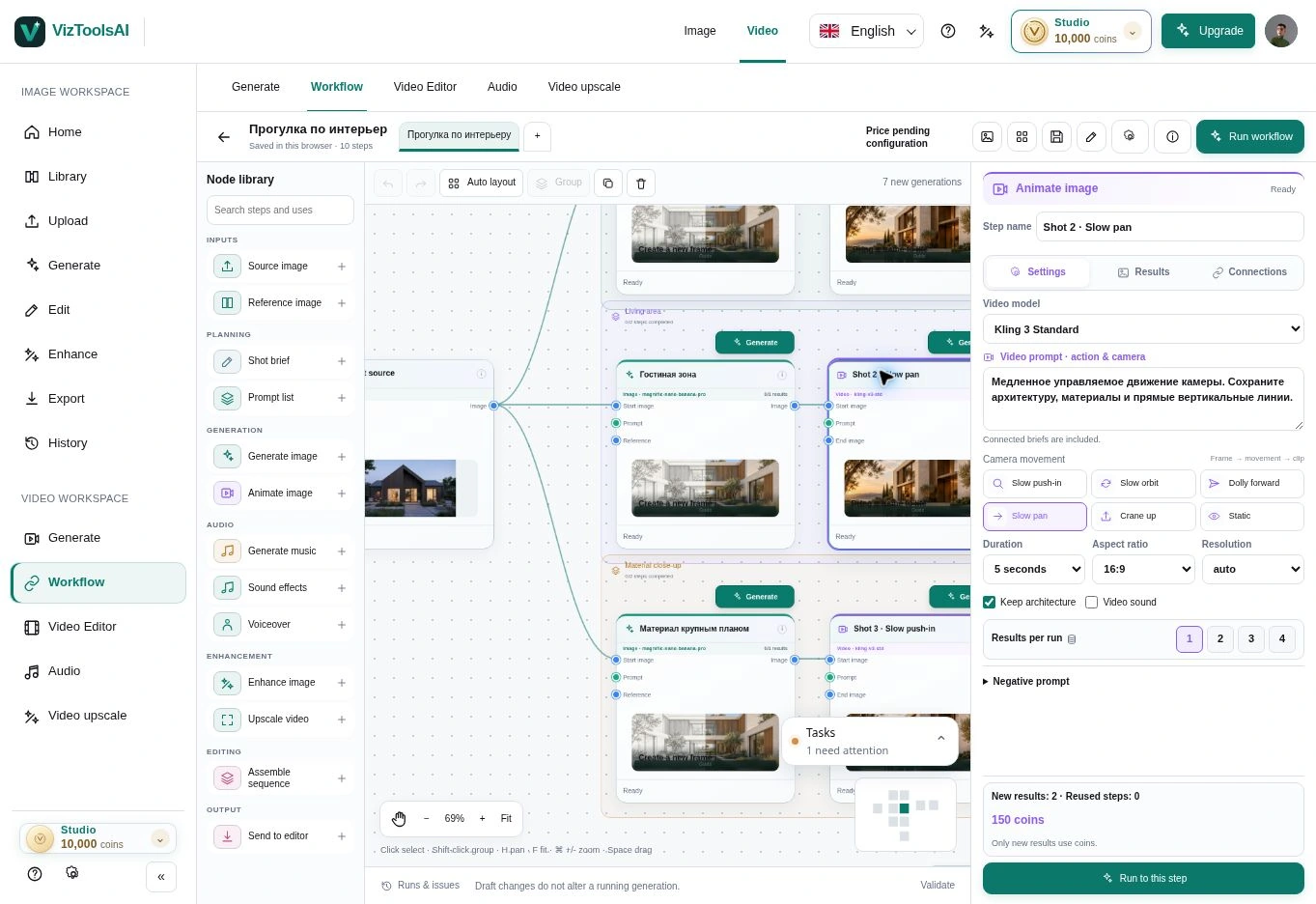Click the back arrow beside the workflow title
The image size is (1316, 904).
tap(224, 137)
